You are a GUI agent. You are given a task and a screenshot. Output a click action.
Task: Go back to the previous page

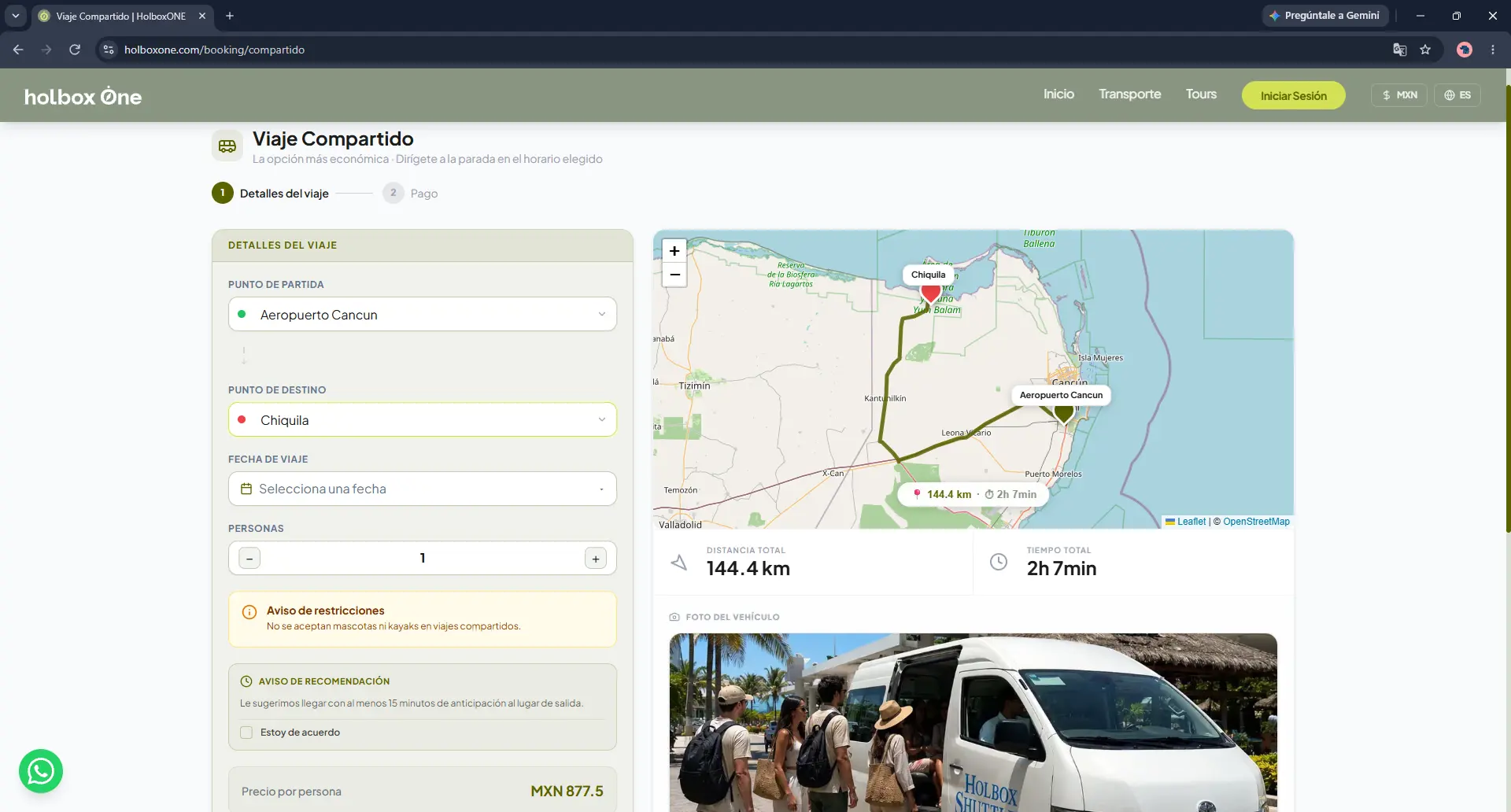pyautogui.click(x=18, y=50)
